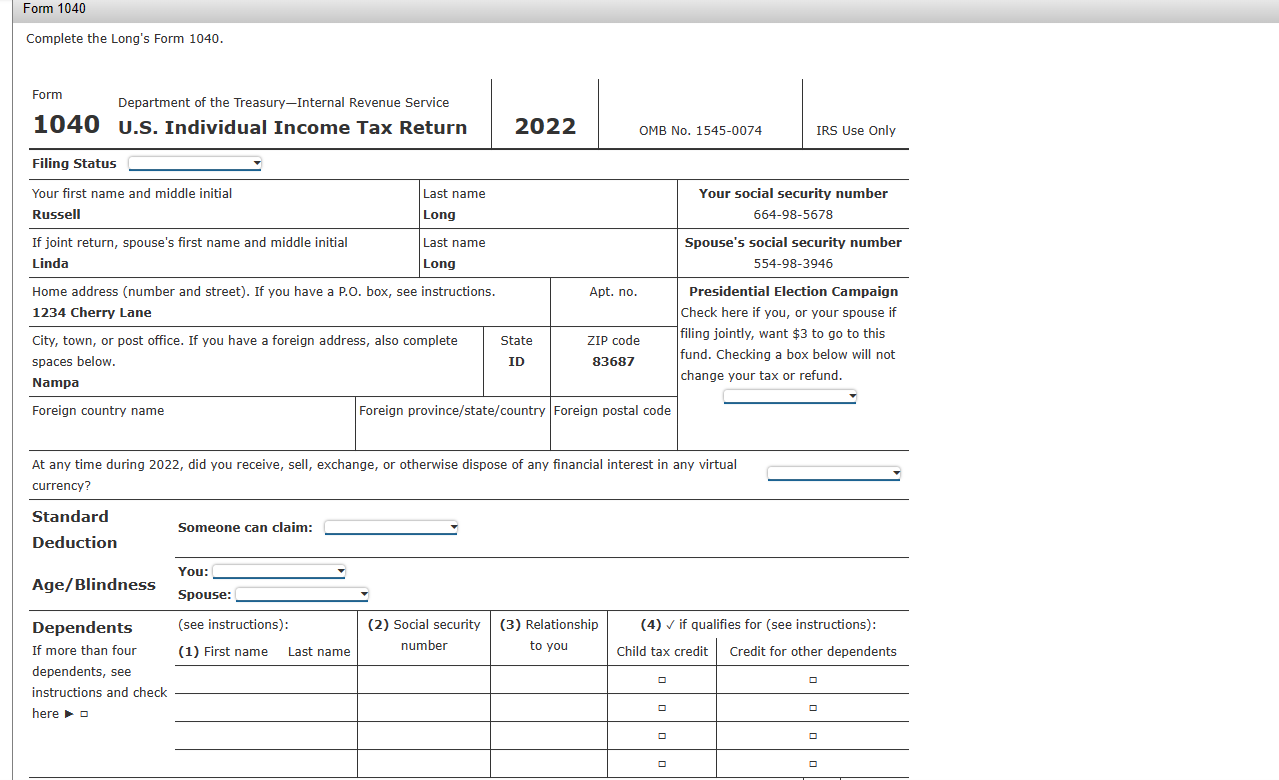
Task: Click the 'Standard Deduction' section heading
Action: click(x=74, y=530)
